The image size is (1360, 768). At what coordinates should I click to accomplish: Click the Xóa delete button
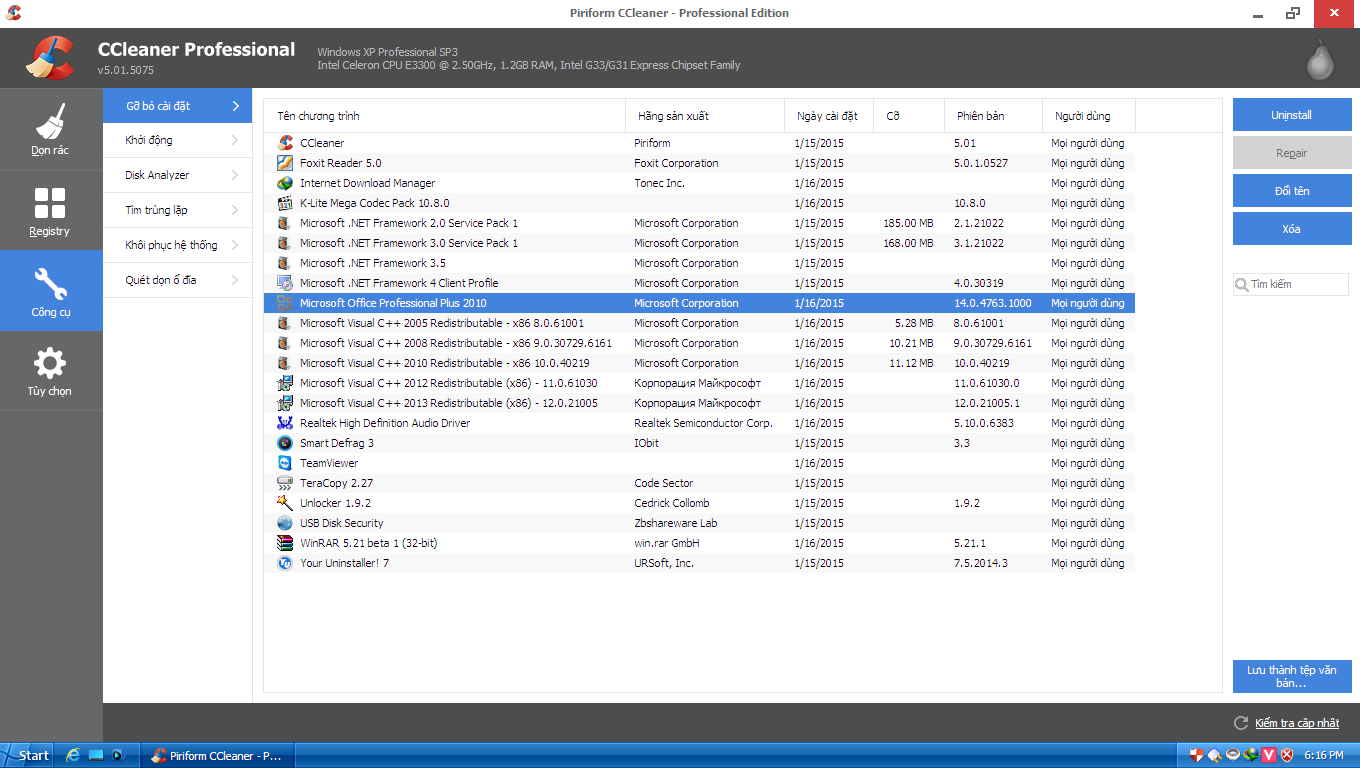[1292, 229]
